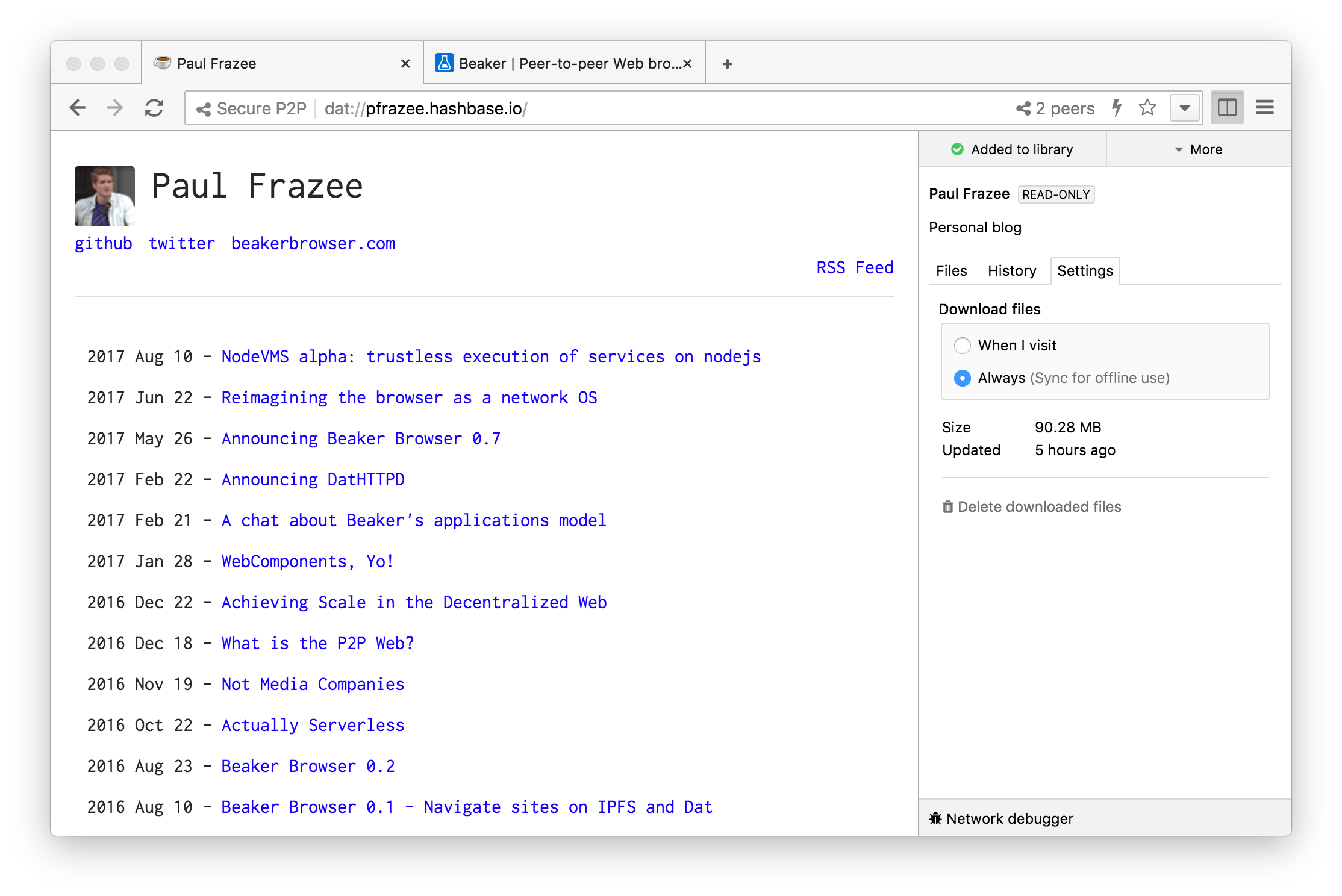This screenshot has width=1342, height=896.
Task: Open the RSS Feed link
Action: (x=855, y=267)
